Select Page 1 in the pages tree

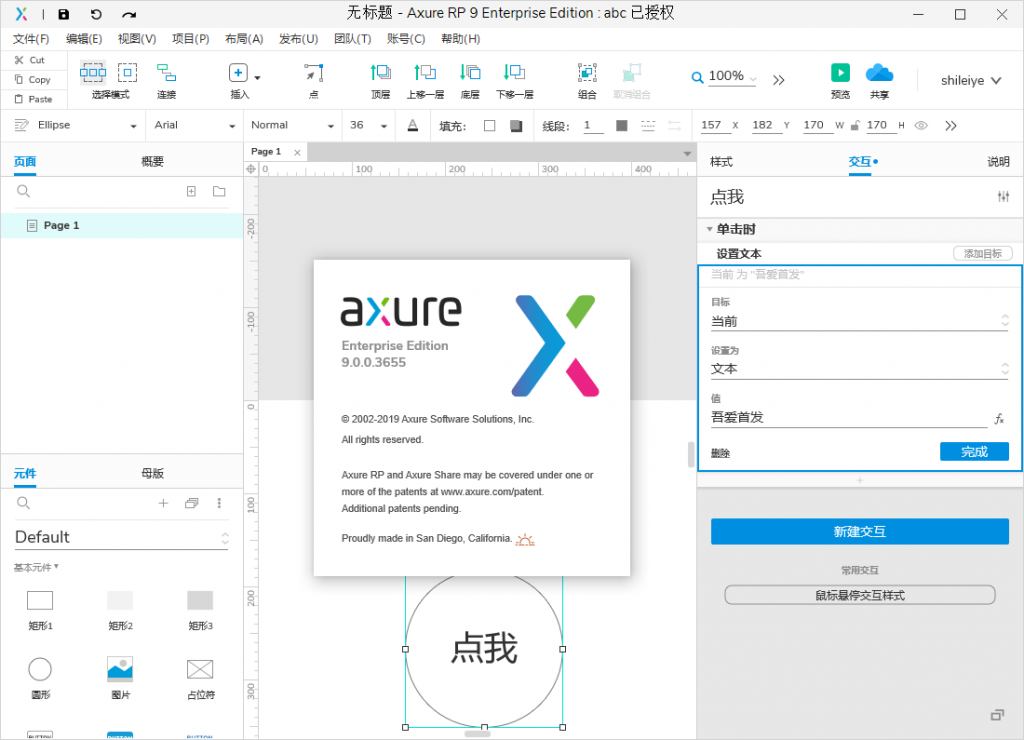pyautogui.click(x=121, y=225)
